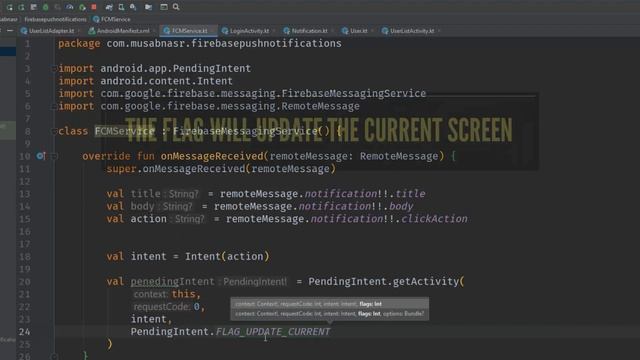Click the manifest file icon on AndroidManifest.xml tab

[x=92, y=31]
